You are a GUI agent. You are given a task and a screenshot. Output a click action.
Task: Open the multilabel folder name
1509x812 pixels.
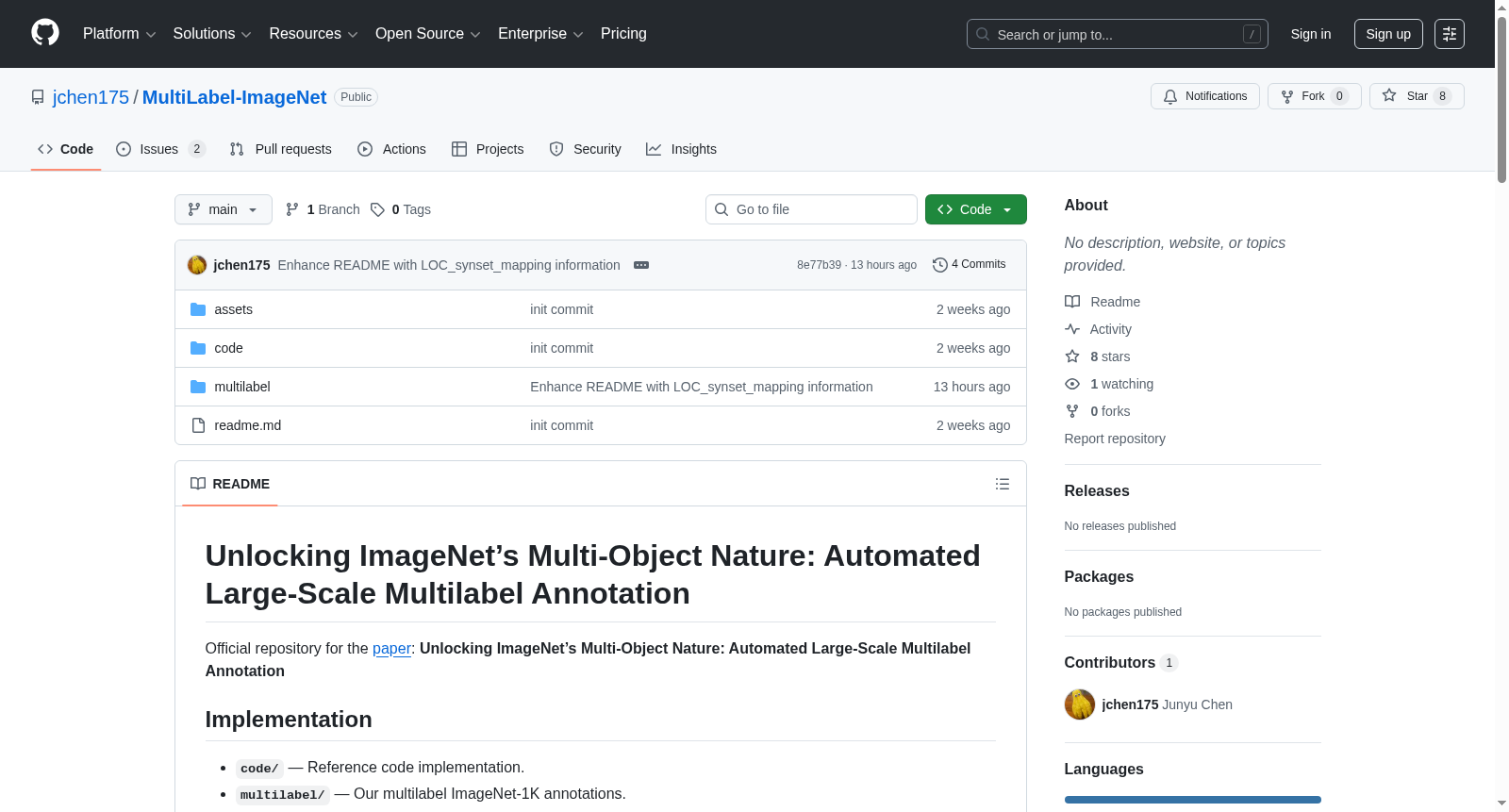[242, 387]
